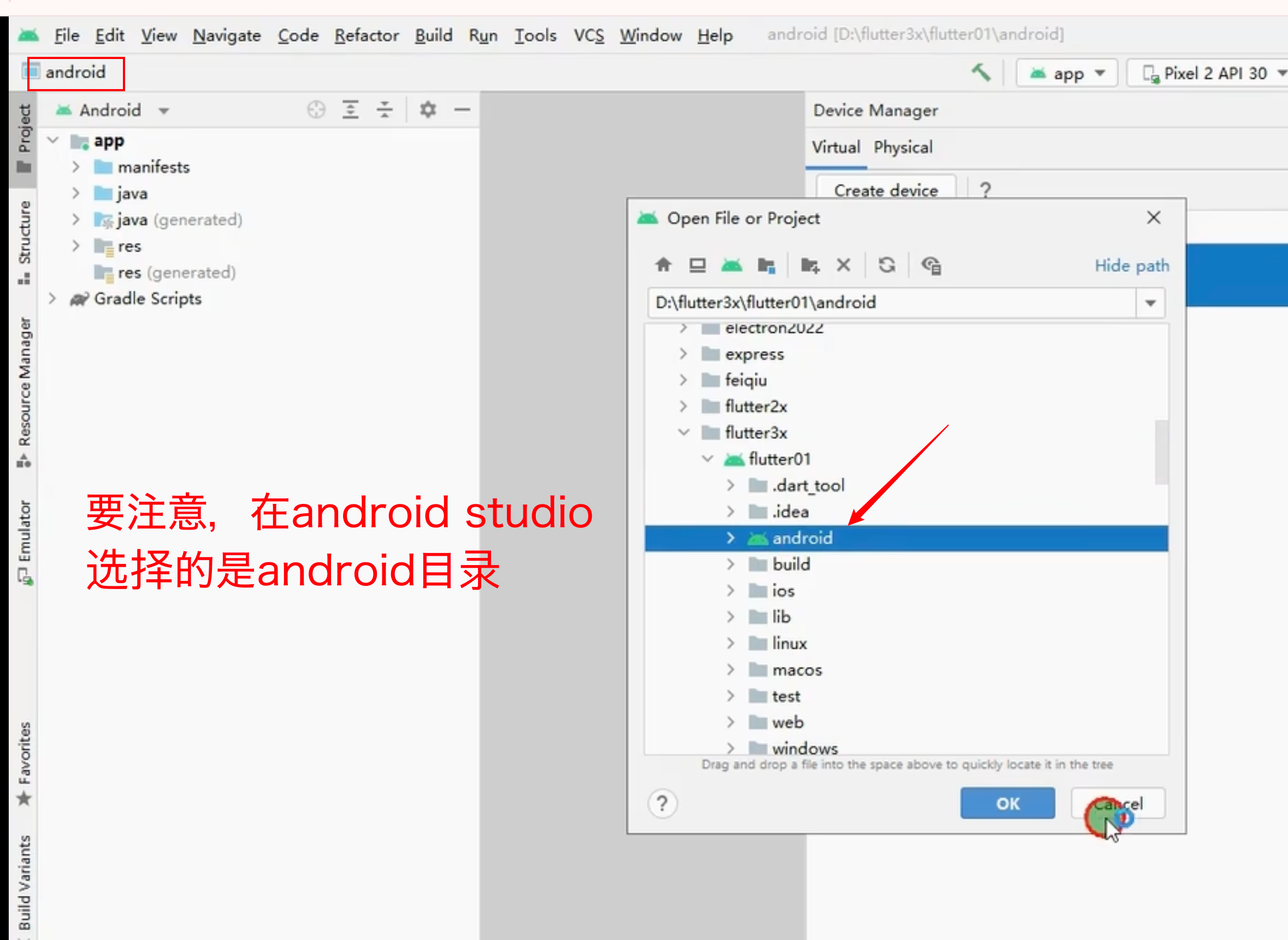Viewport: 1288px width, 940px height.
Task: Open the Emulator side tool window
Action: pos(24,542)
